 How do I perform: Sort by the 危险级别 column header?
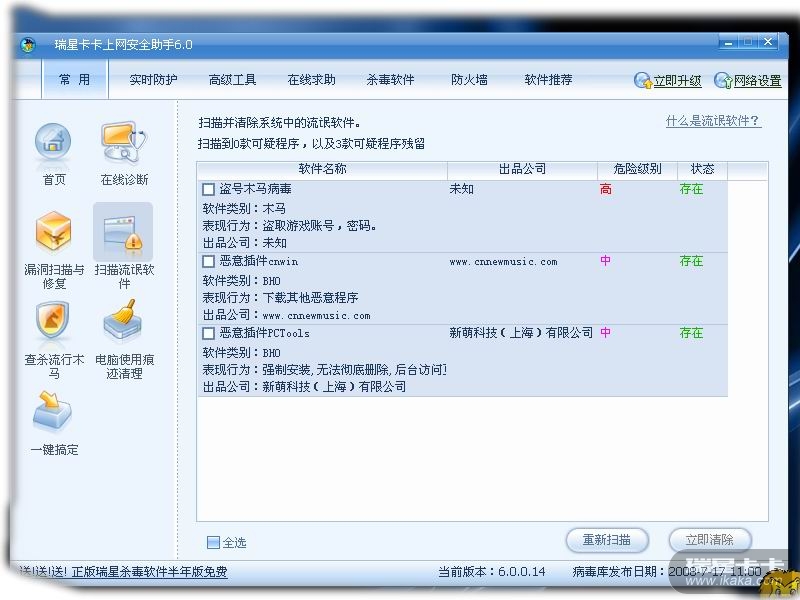[637, 169]
